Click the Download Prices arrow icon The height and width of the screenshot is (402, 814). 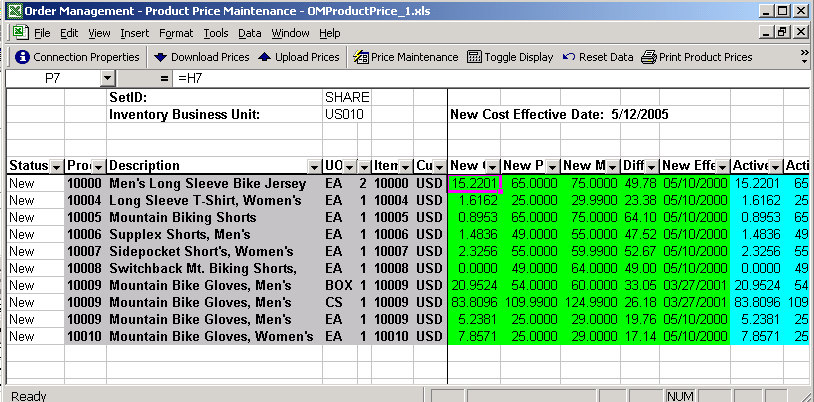(161, 57)
